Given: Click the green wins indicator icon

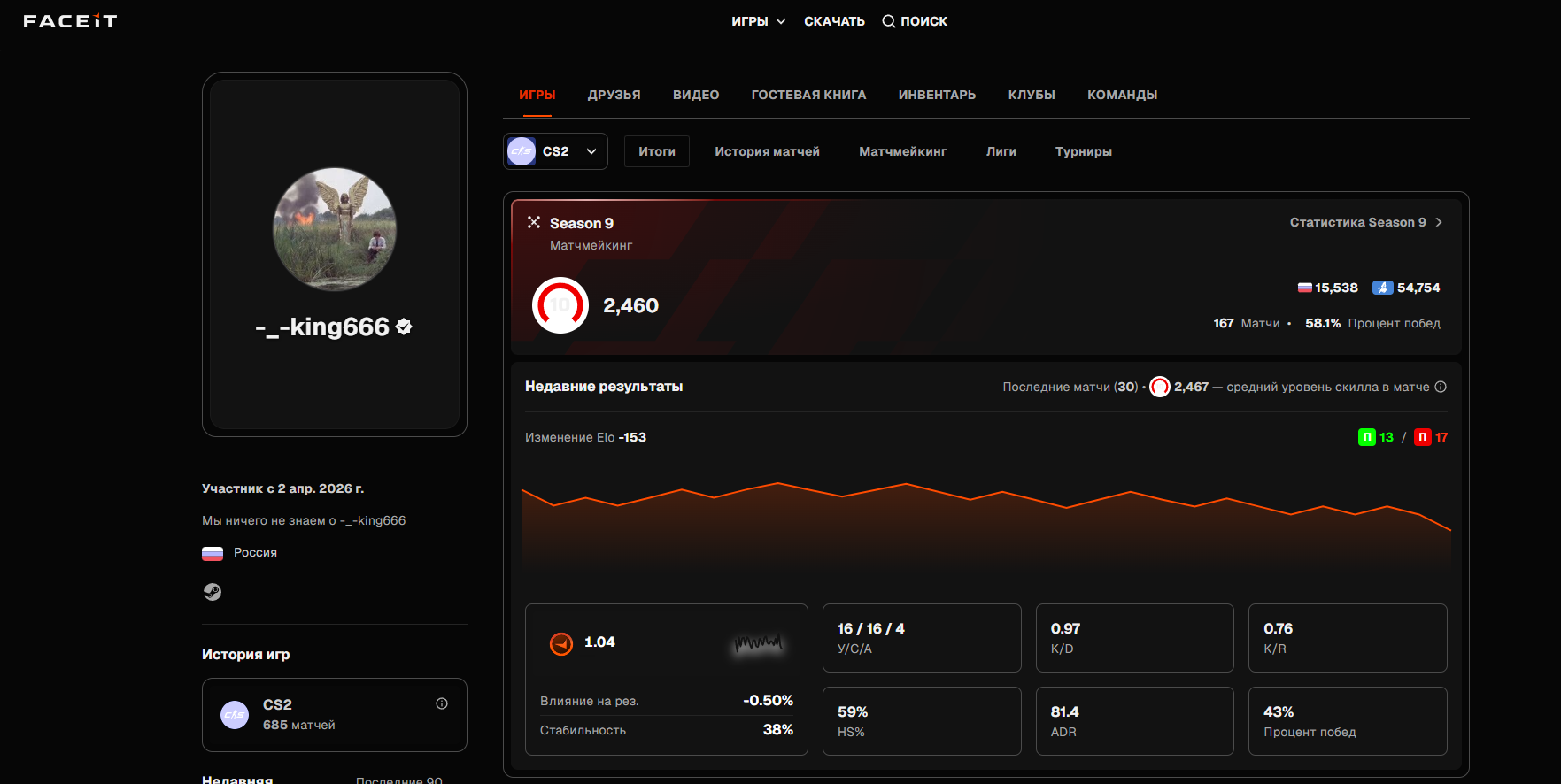Looking at the screenshot, I should [x=1367, y=437].
